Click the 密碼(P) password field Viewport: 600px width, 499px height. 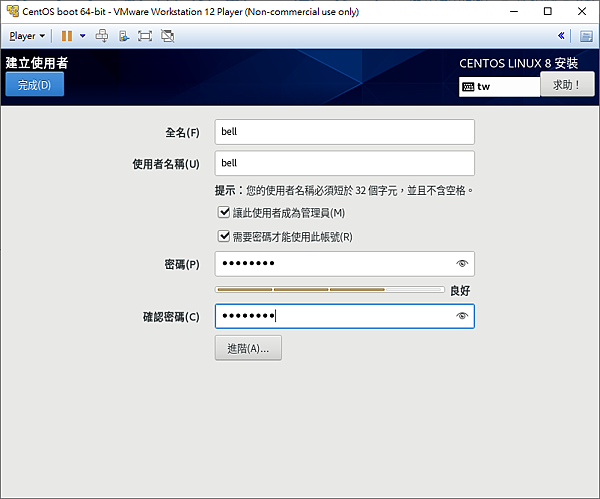344,264
